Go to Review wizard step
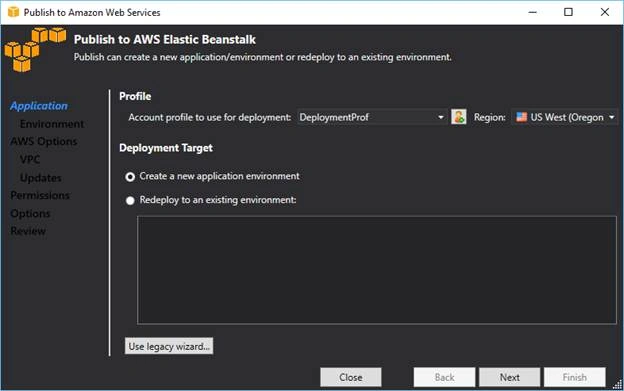Image resolution: width=624 pixels, height=391 pixels. (28, 231)
